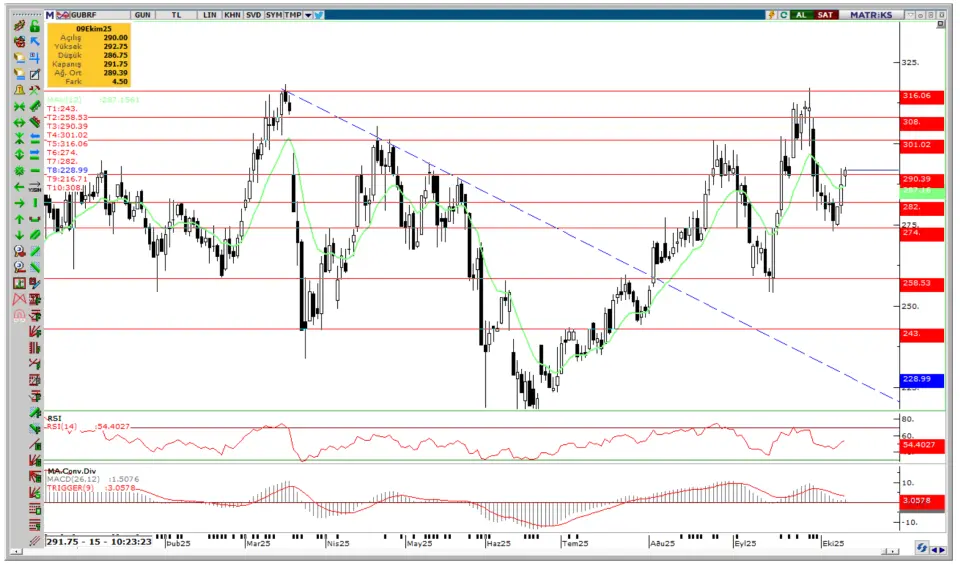Open the GUN period selector
This screenshot has height=567, width=960.
click(x=143, y=15)
